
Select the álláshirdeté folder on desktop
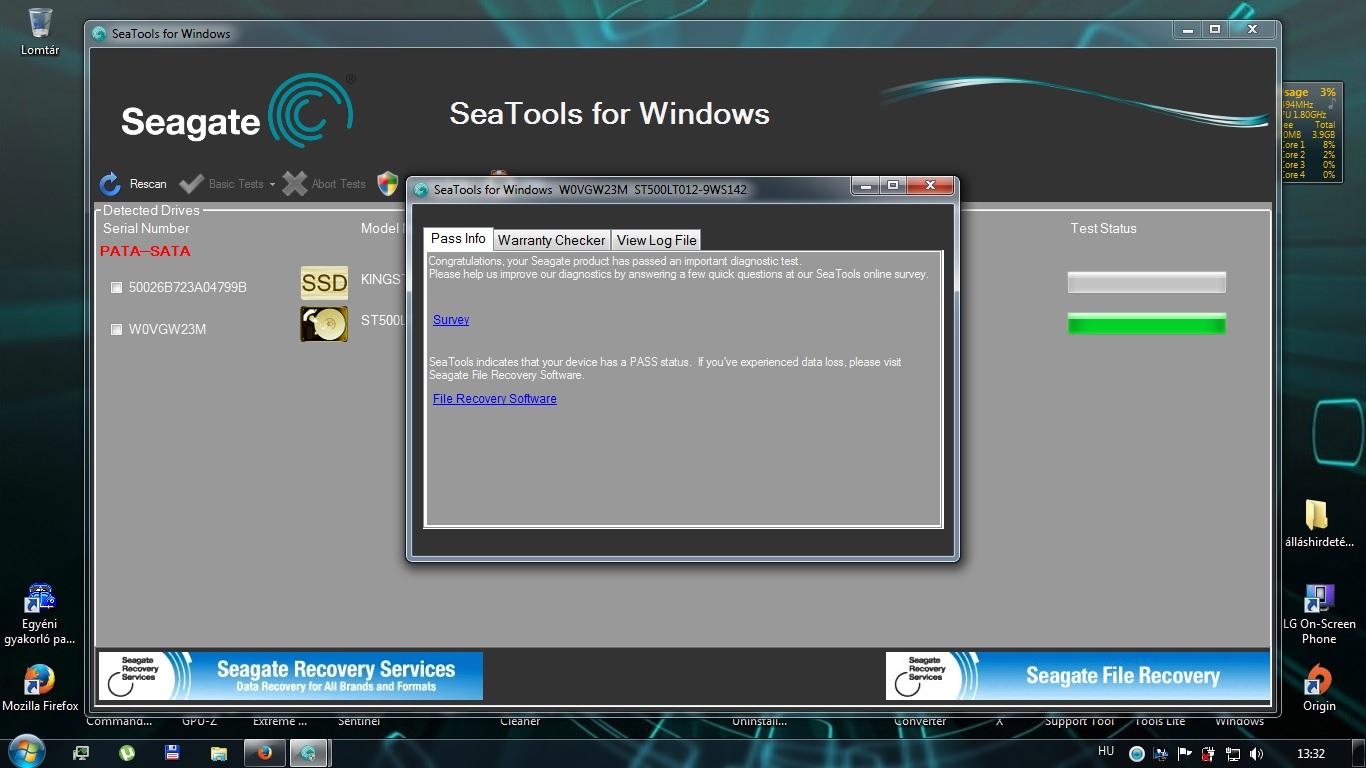pos(1318,525)
